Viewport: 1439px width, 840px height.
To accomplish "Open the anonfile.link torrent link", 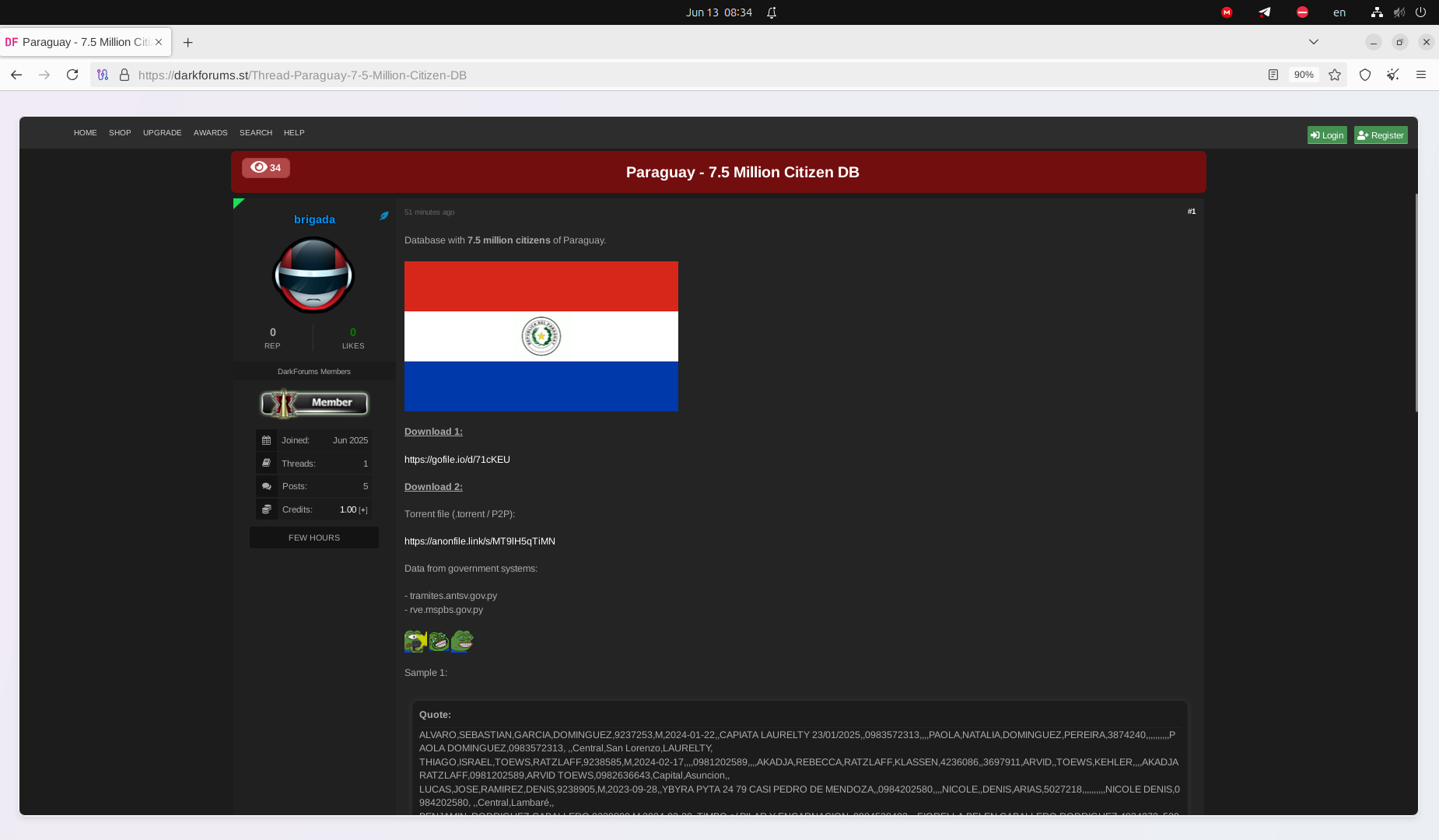I will (480, 541).
